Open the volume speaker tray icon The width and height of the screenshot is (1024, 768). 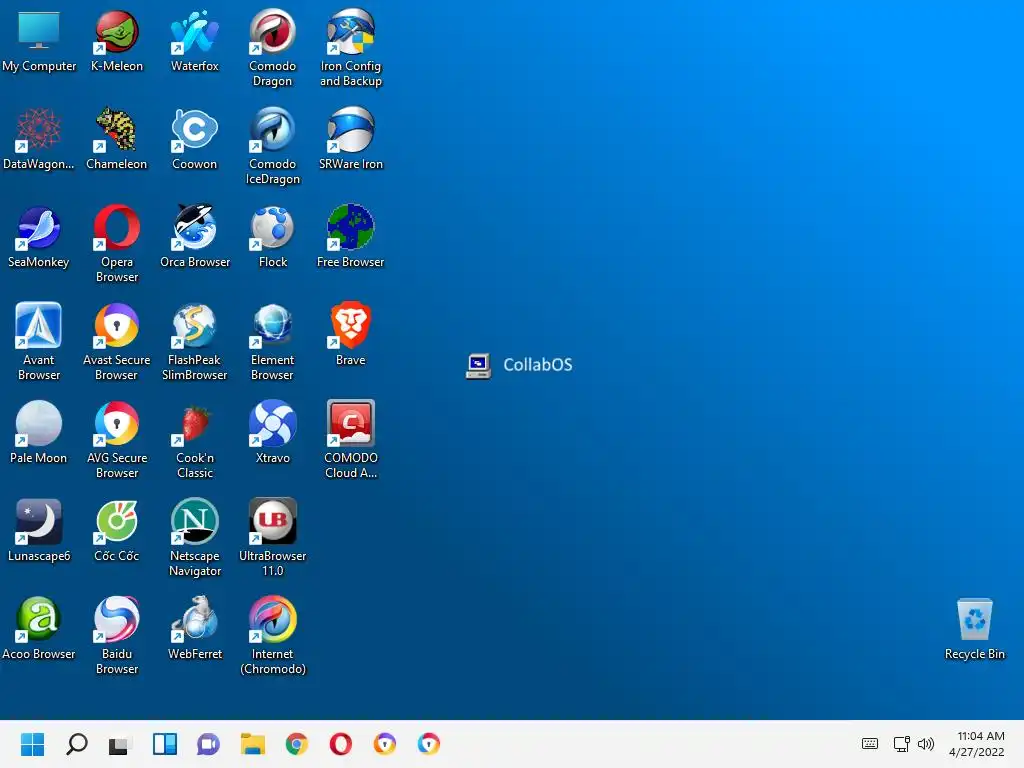click(x=926, y=744)
